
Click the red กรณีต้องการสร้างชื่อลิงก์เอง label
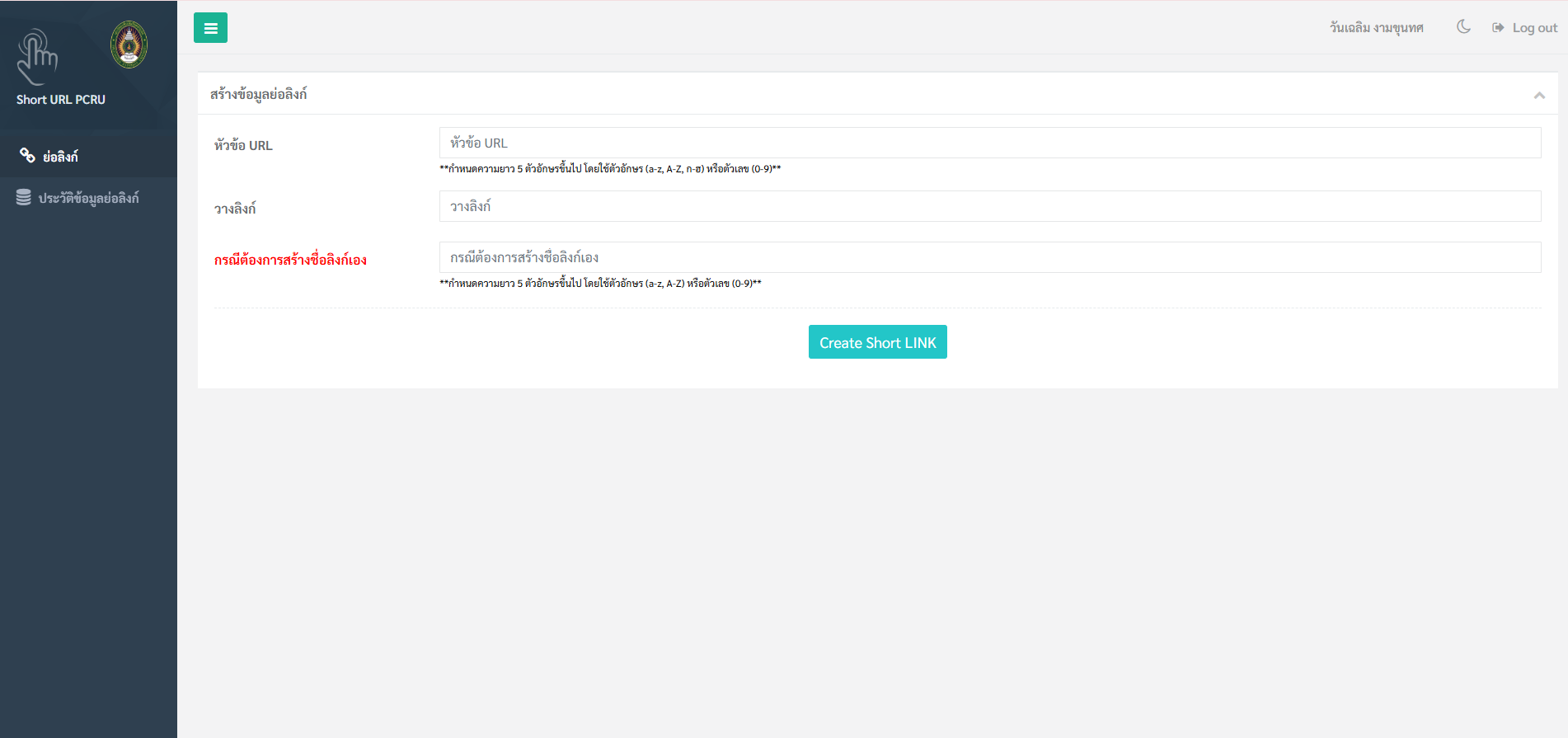point(290,260)
